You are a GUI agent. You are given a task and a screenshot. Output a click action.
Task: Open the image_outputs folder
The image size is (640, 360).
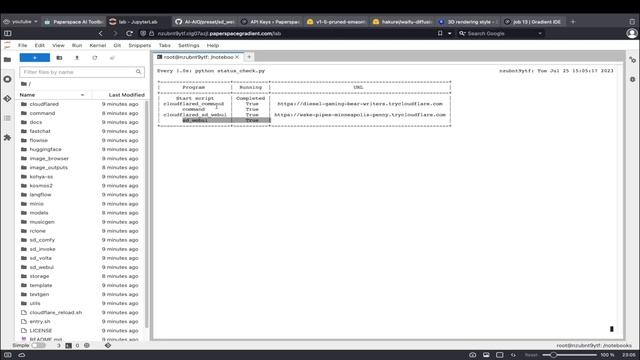pyautogui.click(x=49, y=167)
